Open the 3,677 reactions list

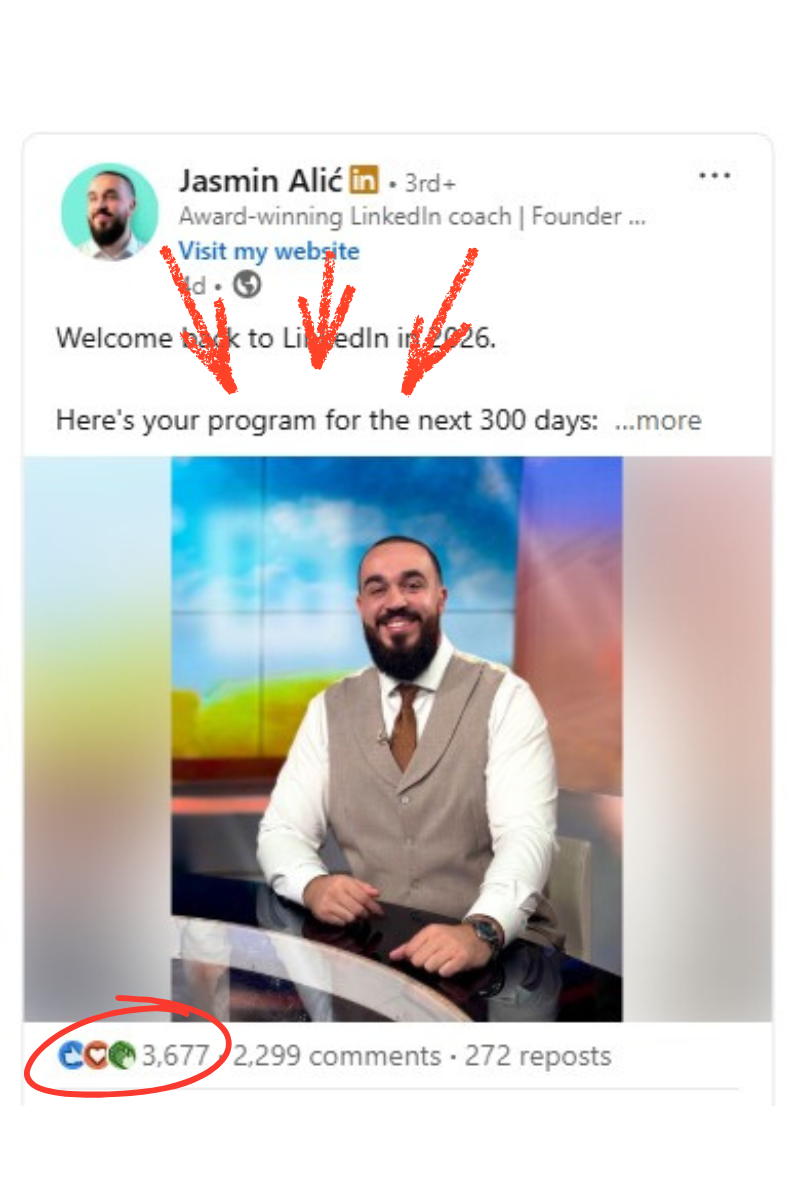coord(175,1056)
